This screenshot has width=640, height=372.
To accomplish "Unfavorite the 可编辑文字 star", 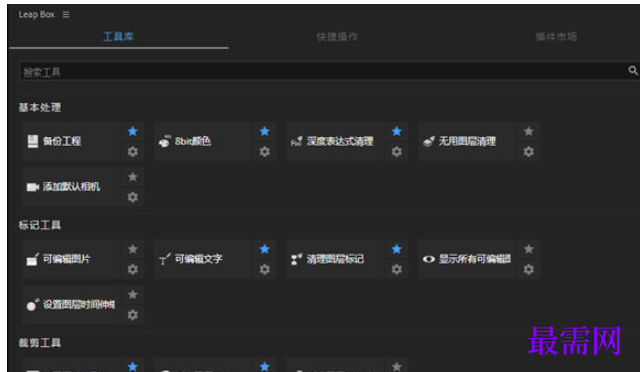I will point(264,249).
